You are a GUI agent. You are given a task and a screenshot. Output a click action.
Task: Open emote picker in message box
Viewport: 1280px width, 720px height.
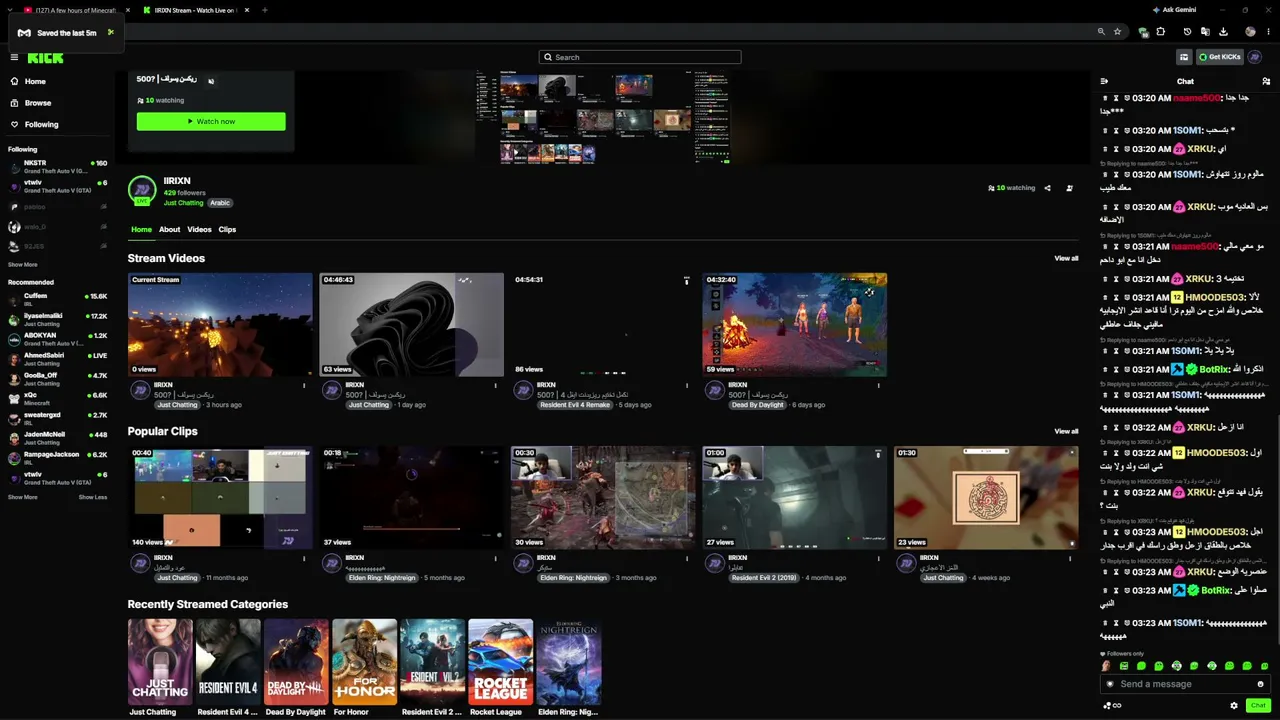[1260, 684]
